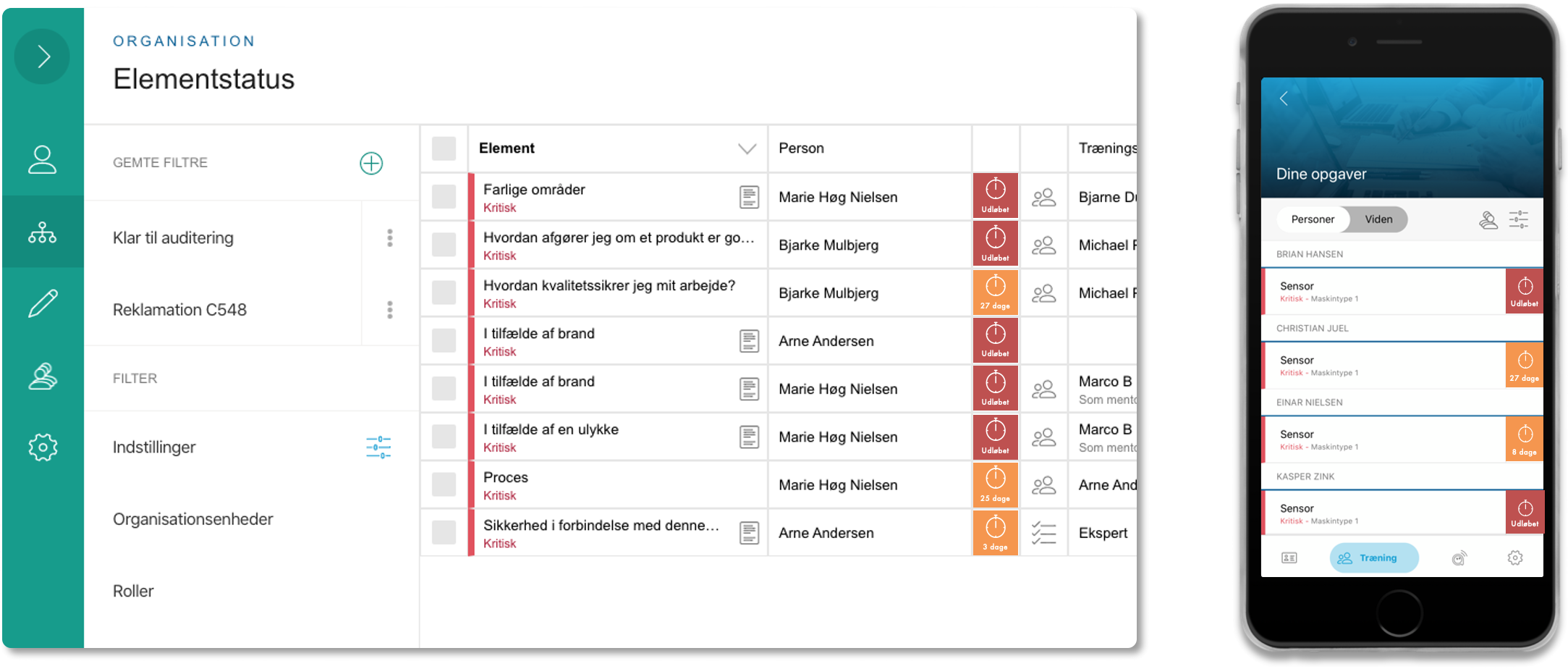
Task: Click the orange 27 dage status badge in table
Action: (x=996, y=293)
